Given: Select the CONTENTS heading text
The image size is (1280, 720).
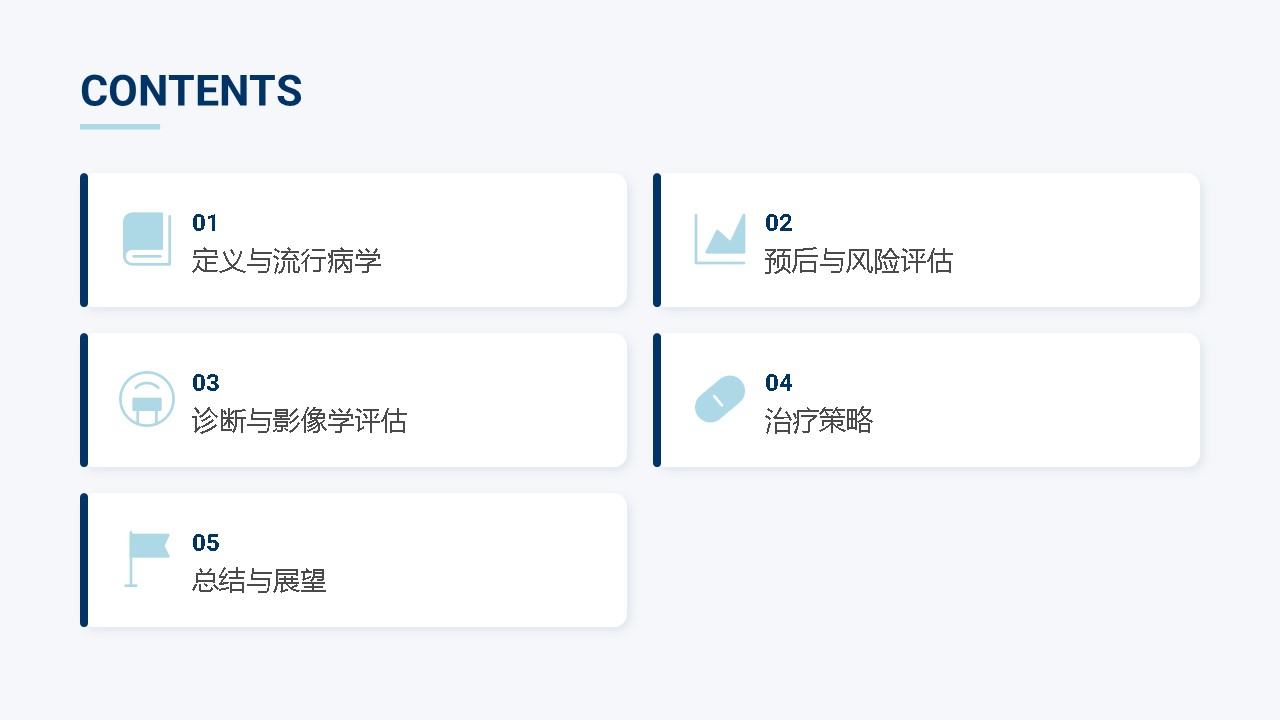Looking at the screenshot, I should (x=191, y=91).
